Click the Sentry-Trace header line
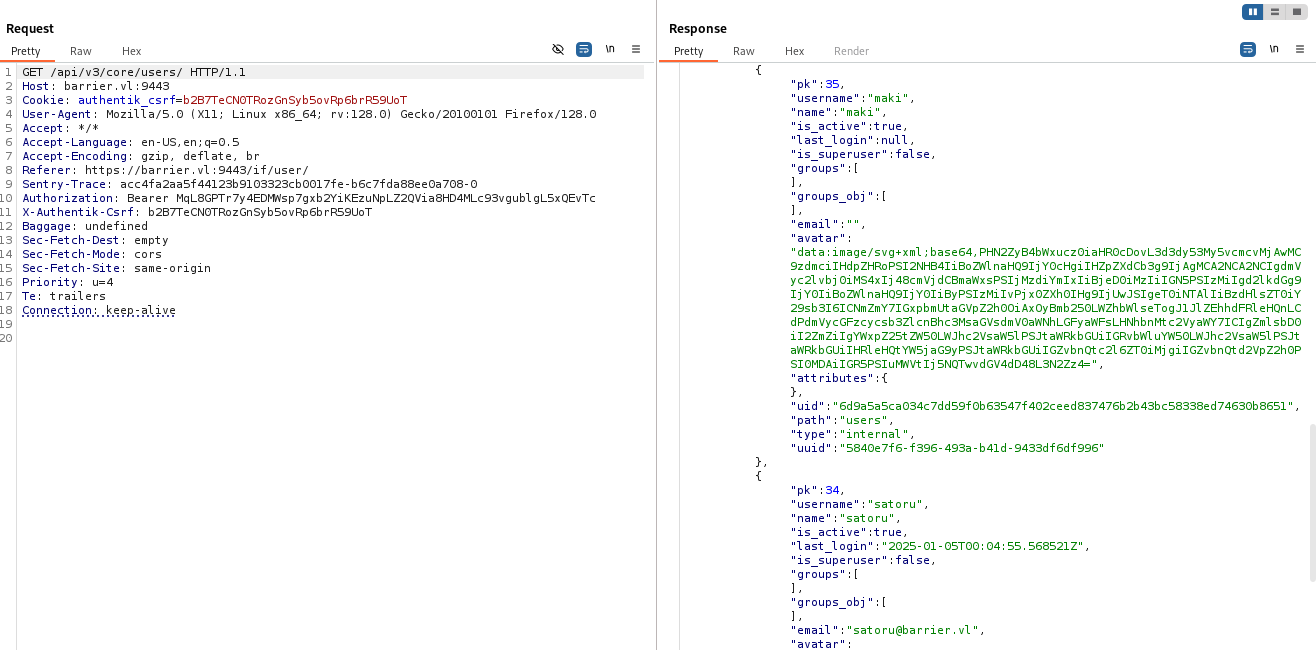 (250, 184)
